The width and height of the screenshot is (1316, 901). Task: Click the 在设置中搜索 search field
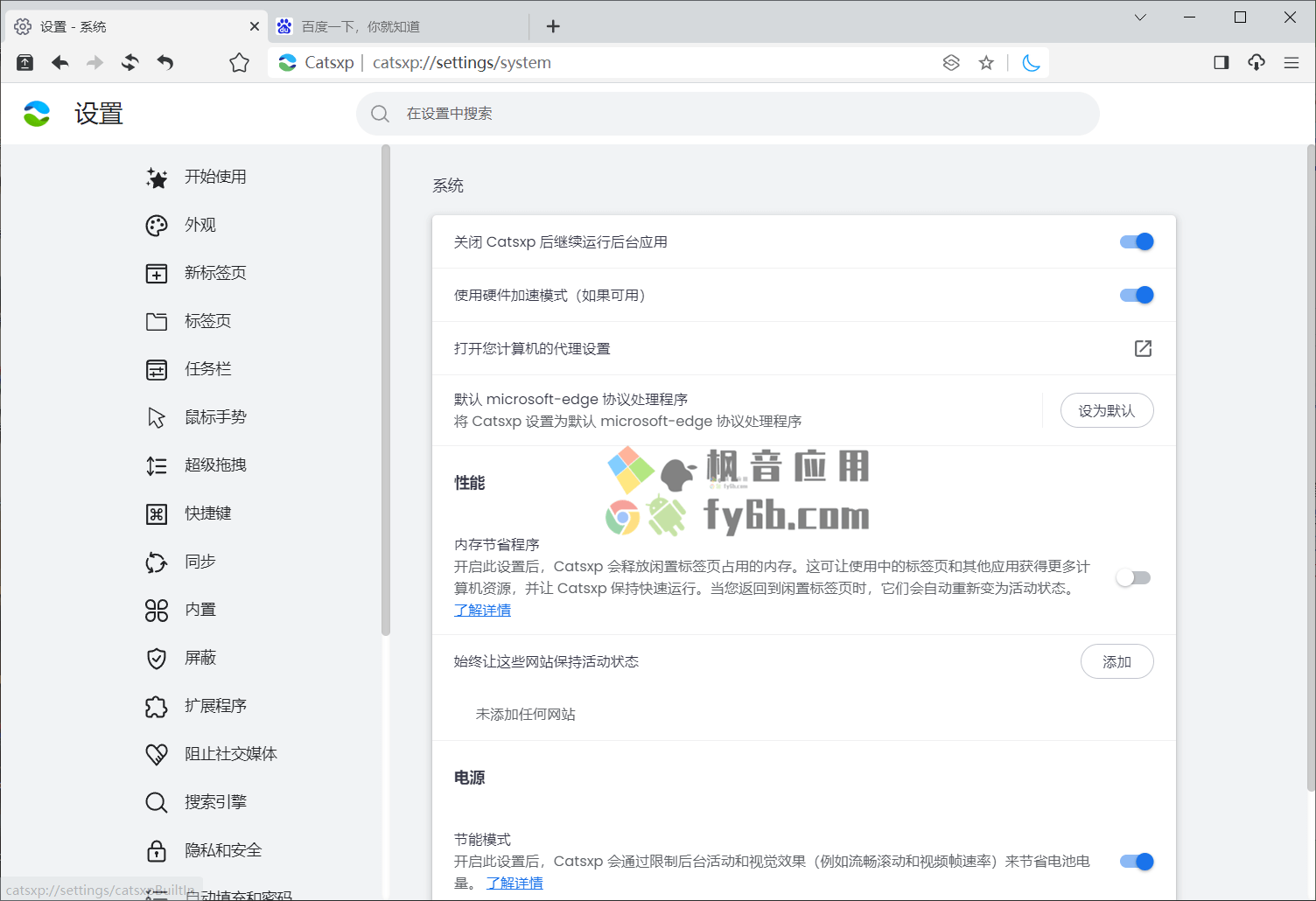click(727, 114)
